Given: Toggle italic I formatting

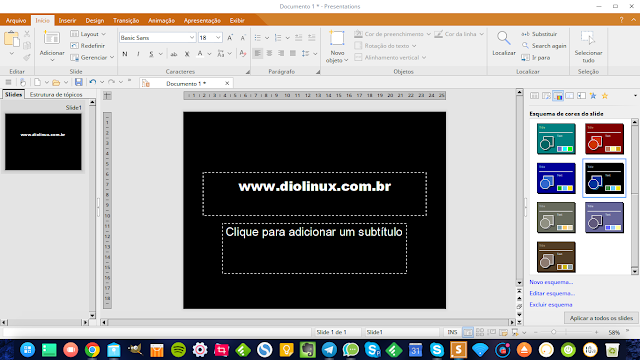Looking at the screenshot, I should 138,54.
